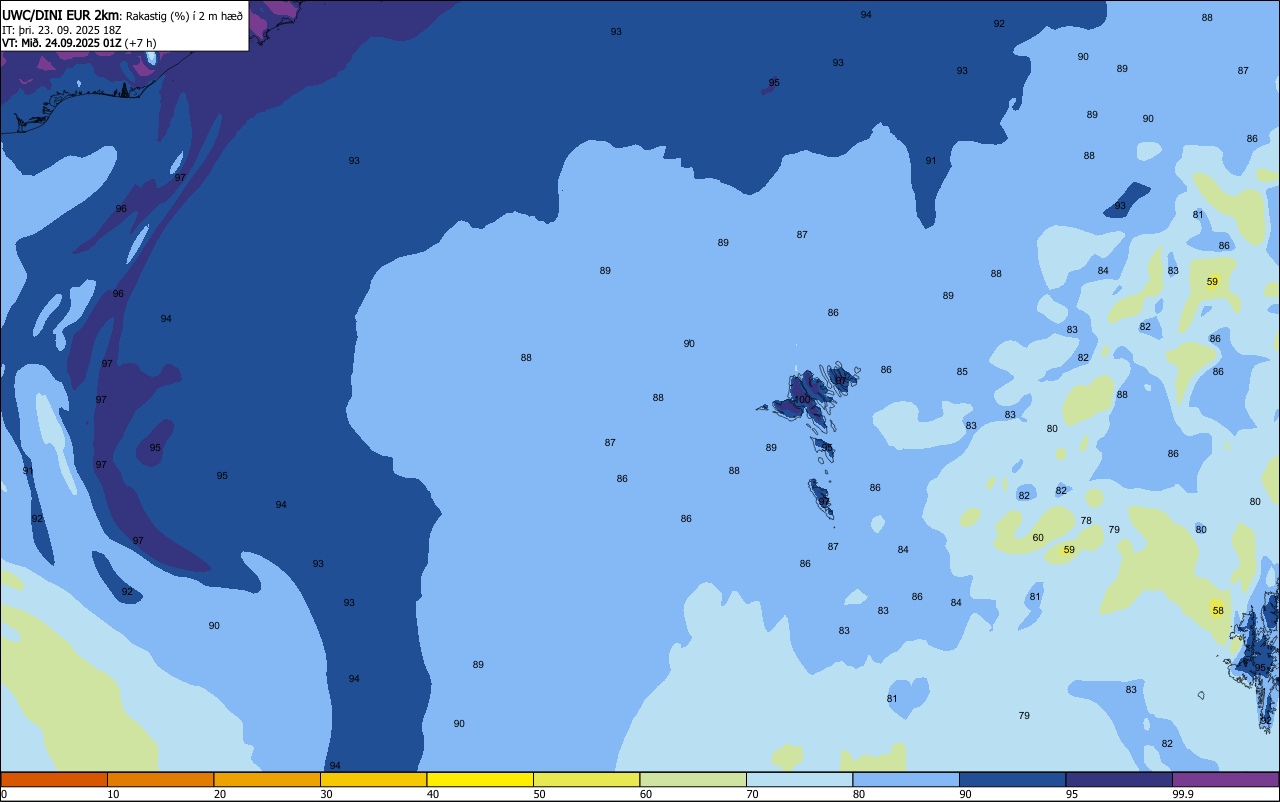Click the 'VT: Mið. 24.09.2025 01Z (+7 h)' line

coord(79,43)
